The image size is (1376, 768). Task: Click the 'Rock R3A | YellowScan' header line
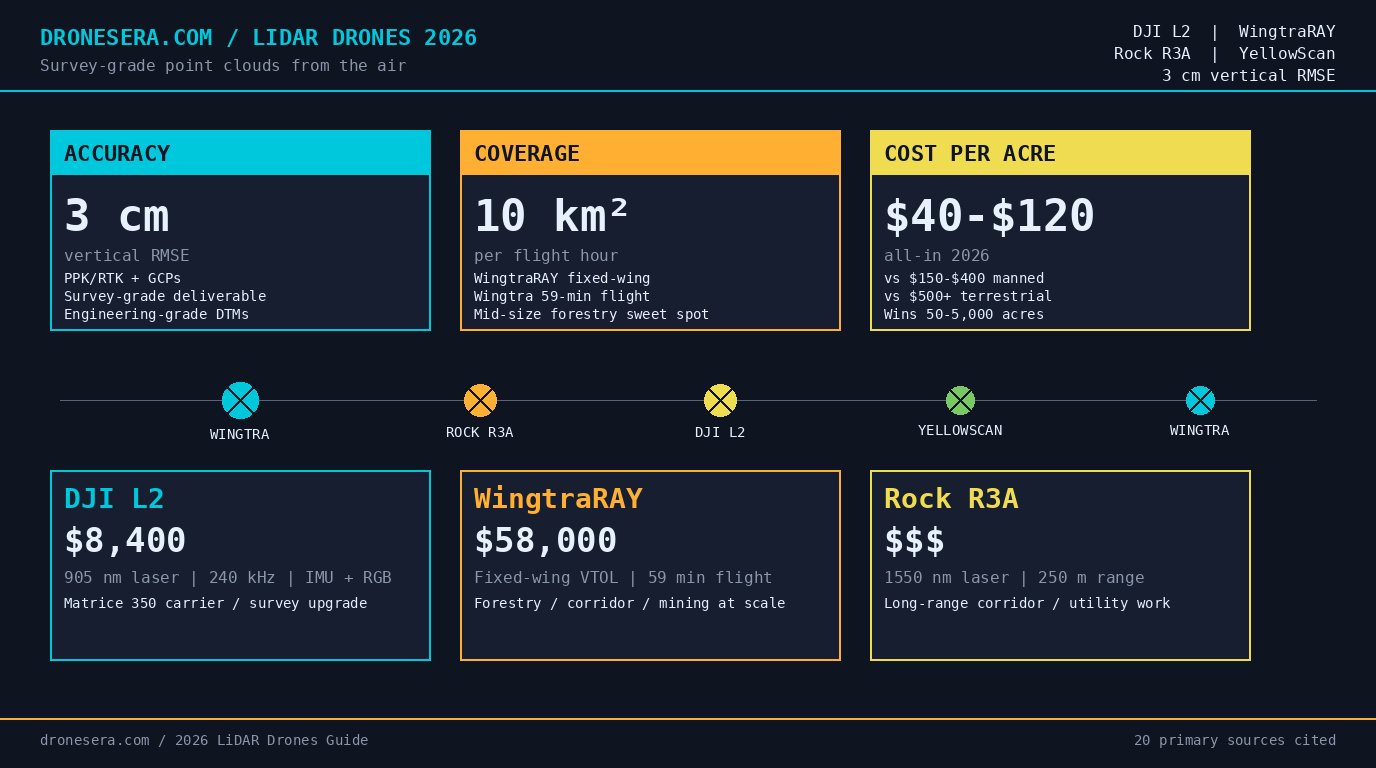pos(1225,54)
